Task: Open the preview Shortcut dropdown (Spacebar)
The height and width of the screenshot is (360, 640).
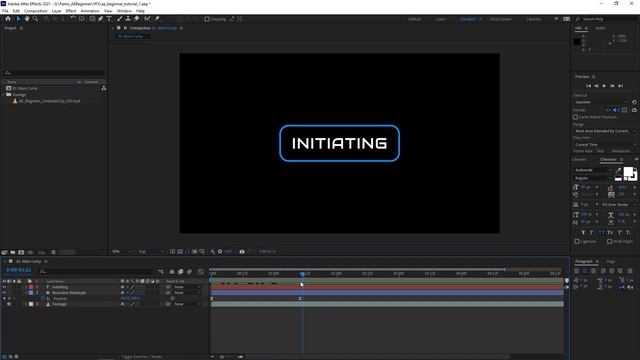Action: pos(601,102)
